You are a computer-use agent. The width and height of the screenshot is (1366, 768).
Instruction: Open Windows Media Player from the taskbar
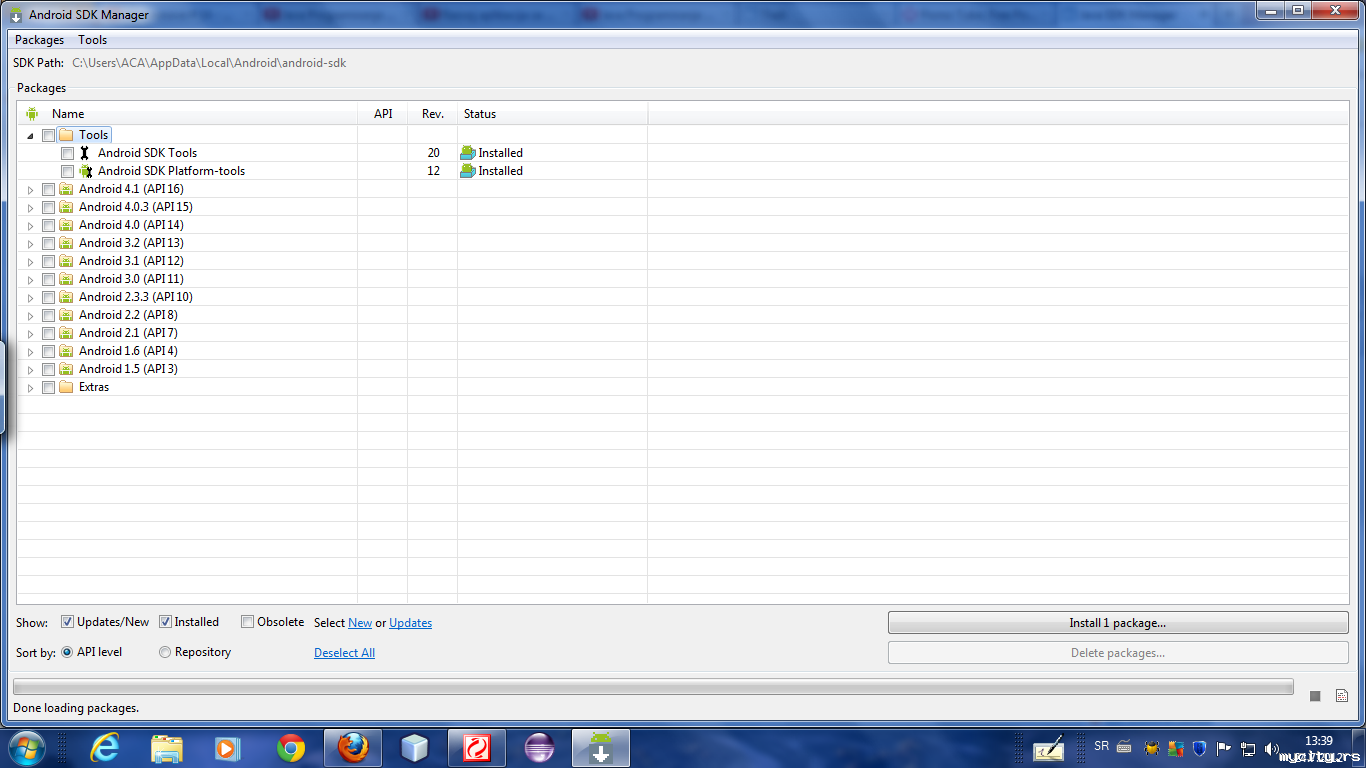(228, 748)
